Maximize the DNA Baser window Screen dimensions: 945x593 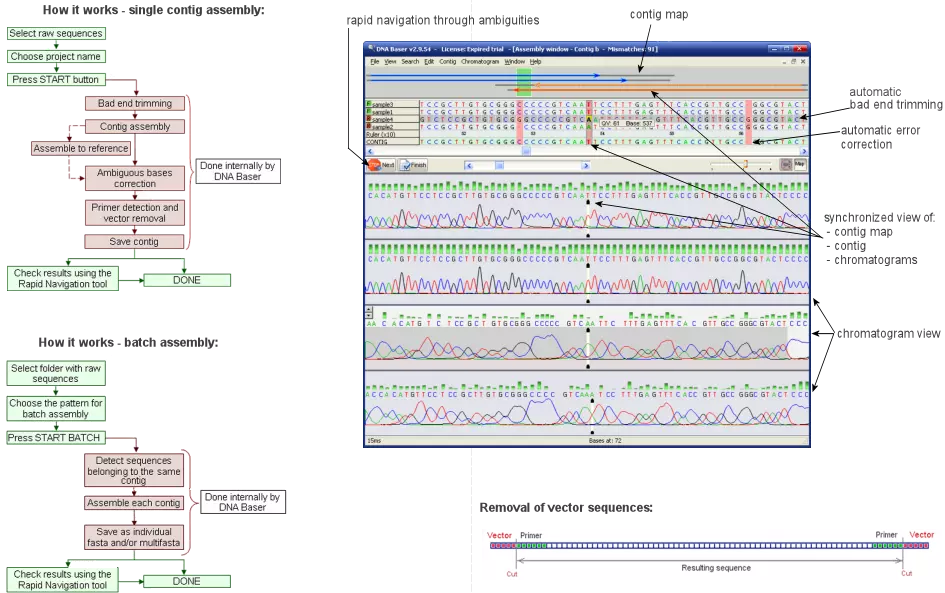786,49
